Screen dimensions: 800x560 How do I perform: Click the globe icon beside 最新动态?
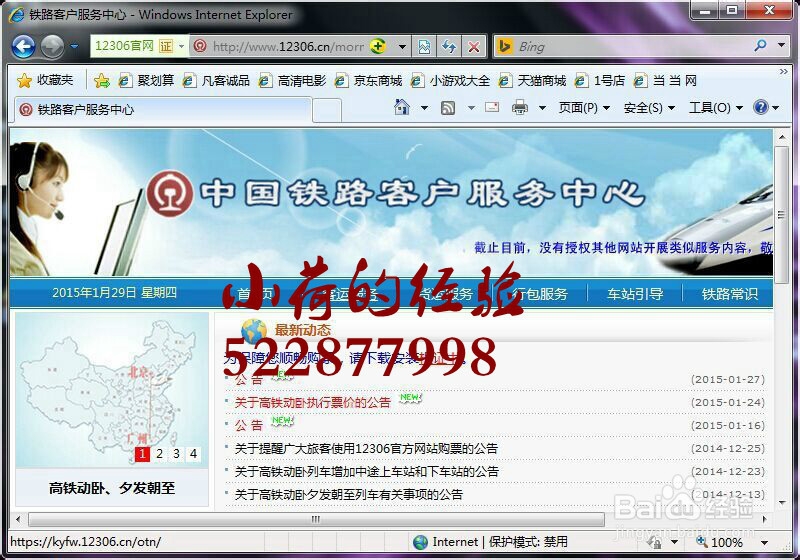pos(254,330)
